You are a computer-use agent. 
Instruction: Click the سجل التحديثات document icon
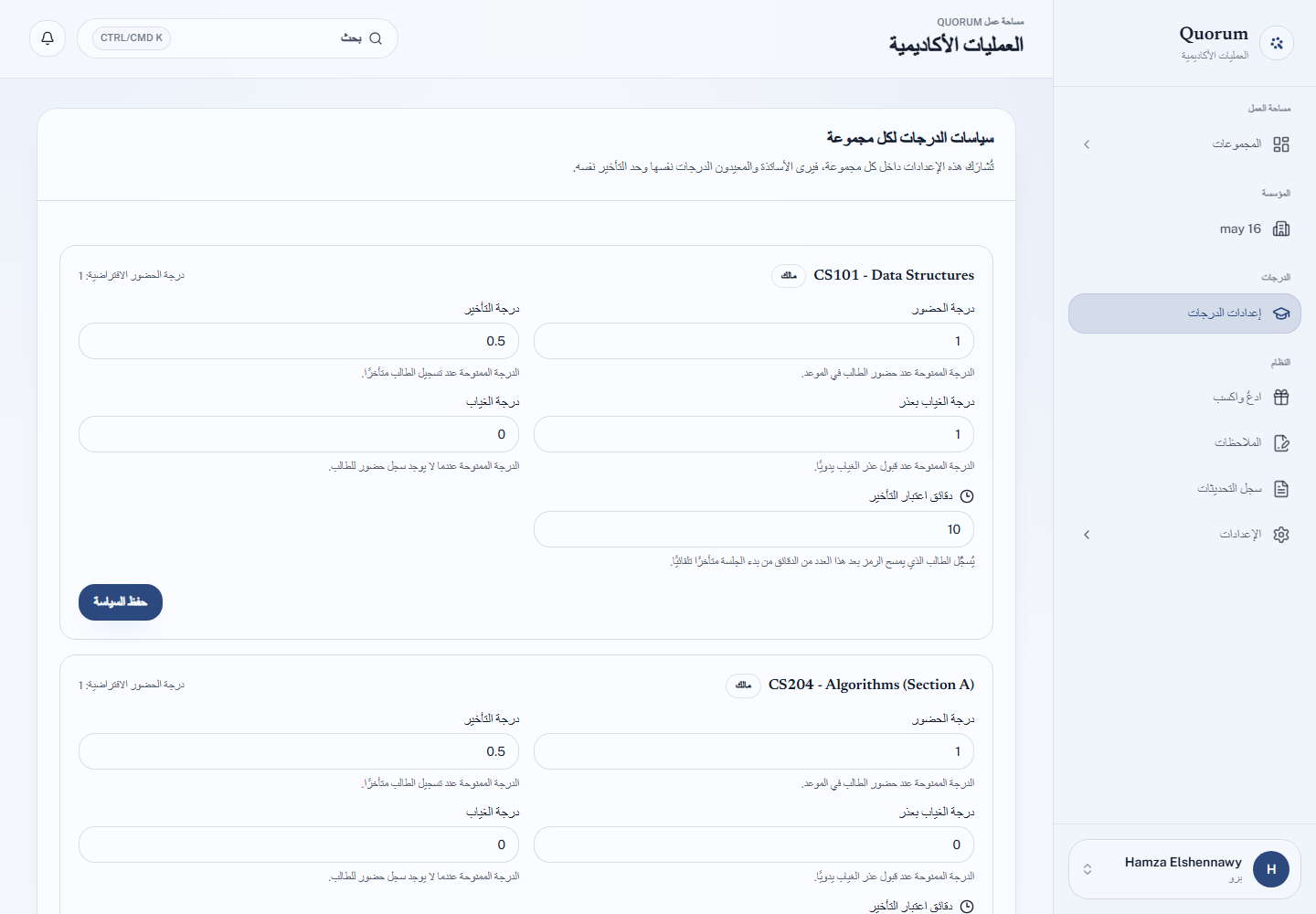tap(1281, 489)
